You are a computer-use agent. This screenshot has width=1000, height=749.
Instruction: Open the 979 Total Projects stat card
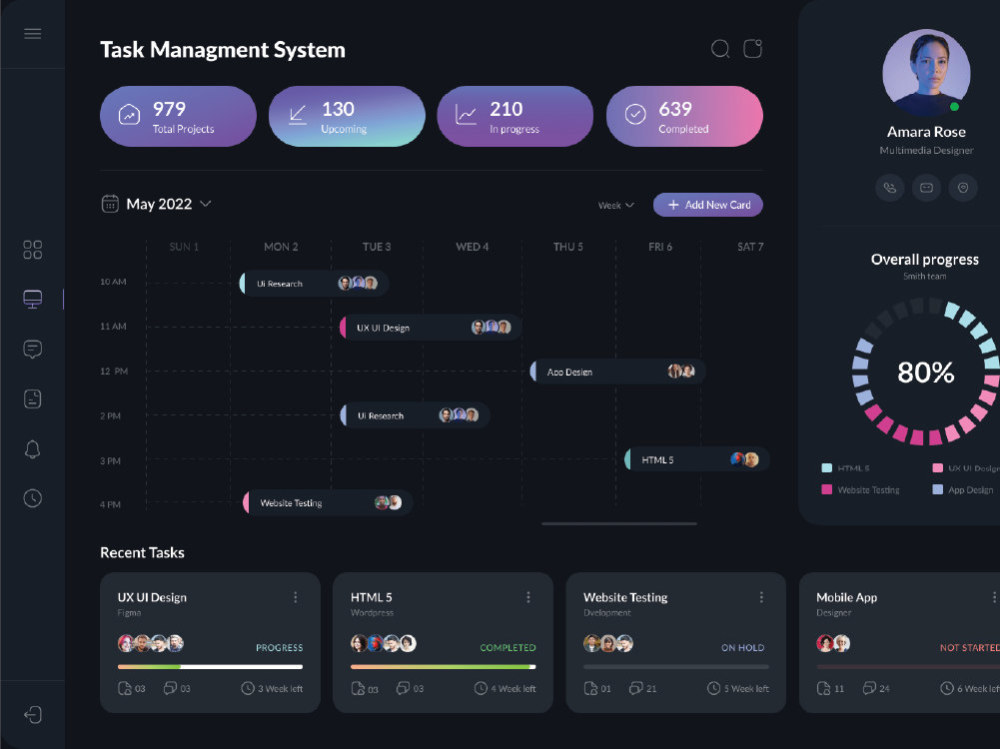pyautogui.click(x=179, y=116)
